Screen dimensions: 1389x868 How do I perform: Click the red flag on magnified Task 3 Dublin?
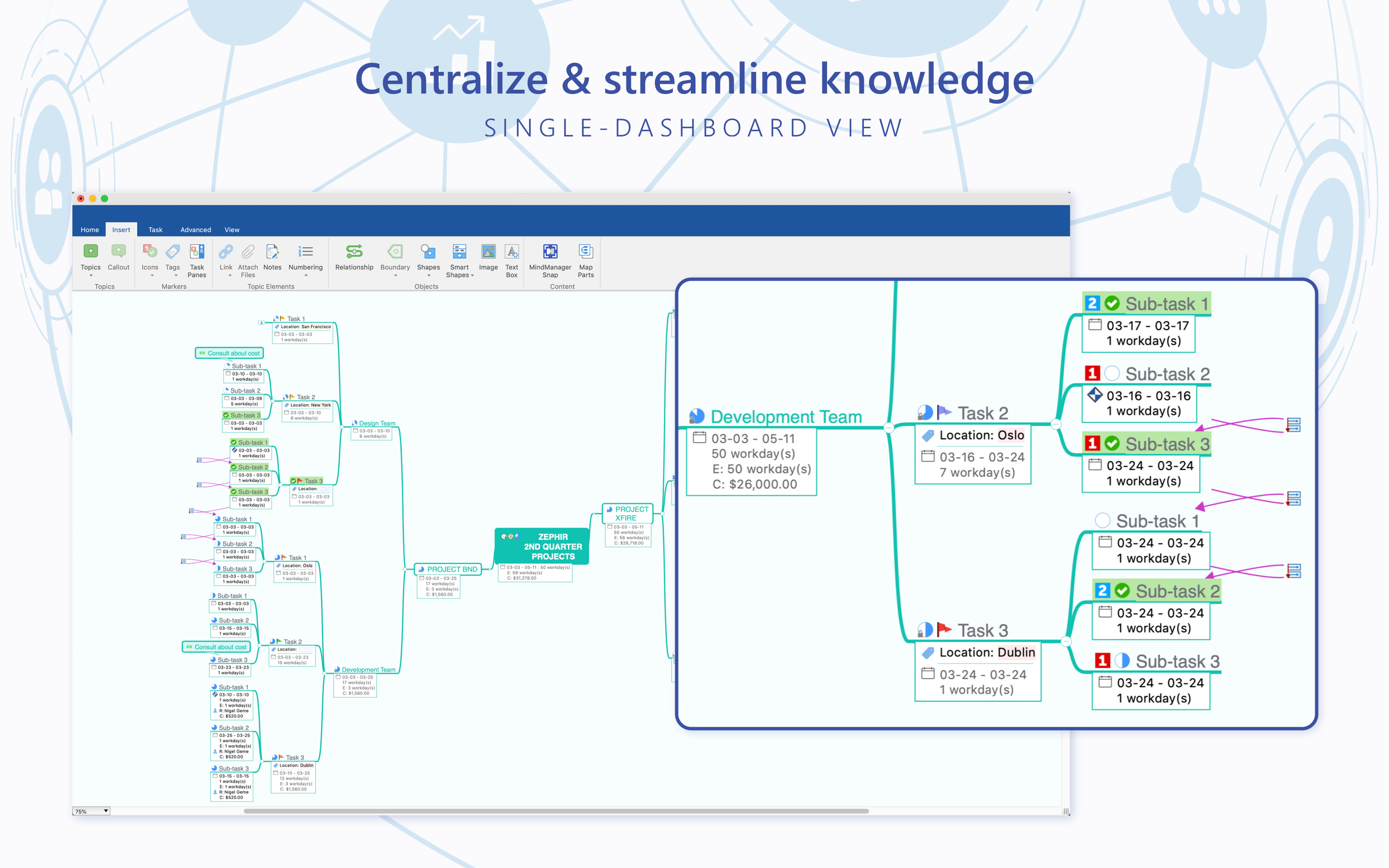tap(944, 630)
